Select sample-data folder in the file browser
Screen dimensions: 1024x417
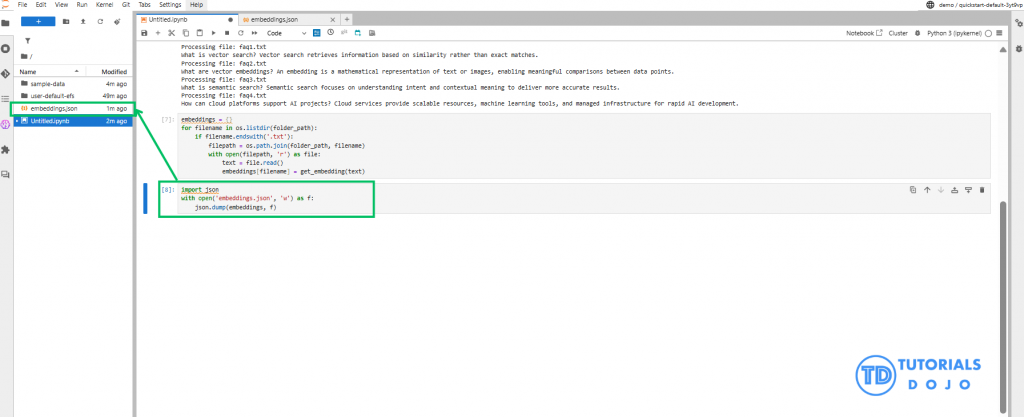[x=48, y=84]
